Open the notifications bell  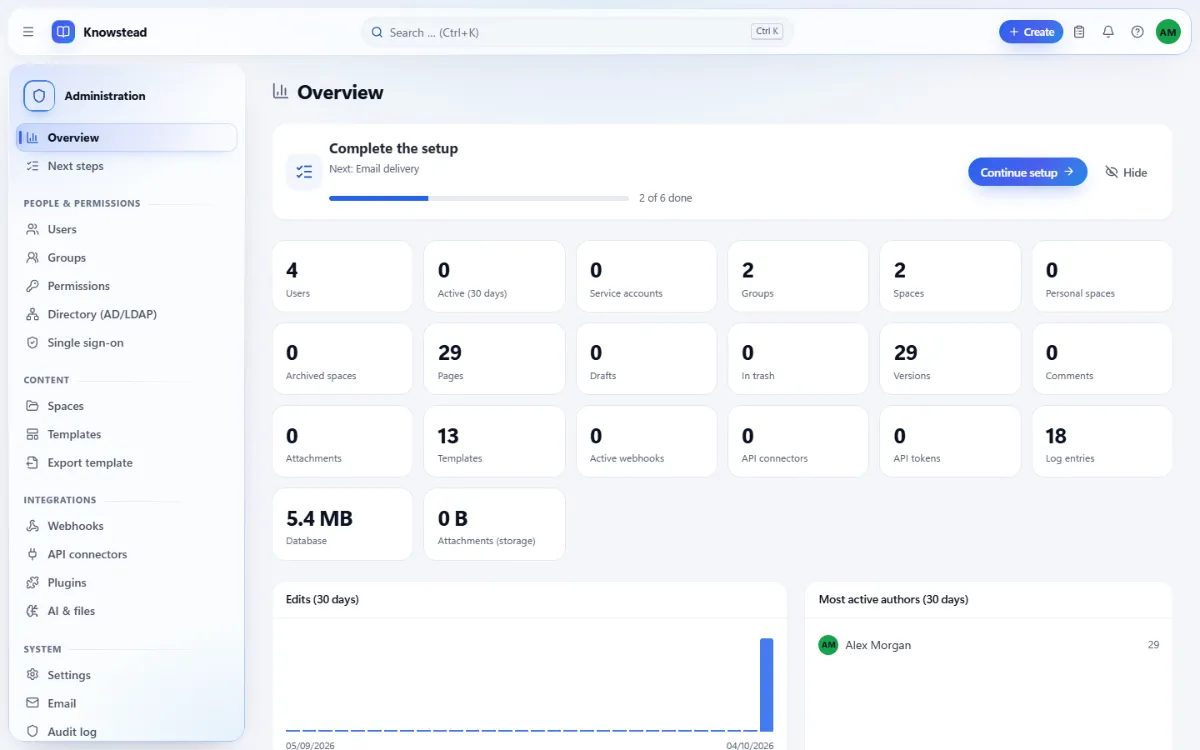pos(1108,32)
